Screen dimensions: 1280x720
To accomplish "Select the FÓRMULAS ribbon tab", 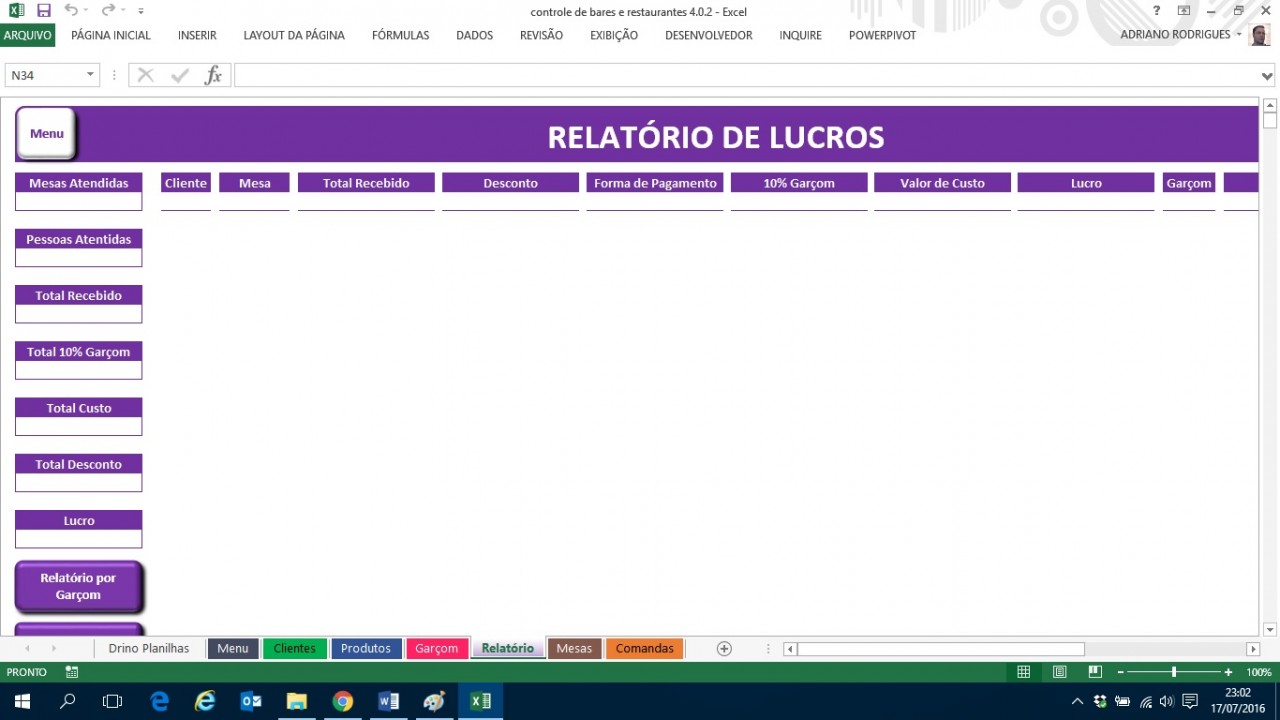I will pyautogui.click(x=400, y=35).
